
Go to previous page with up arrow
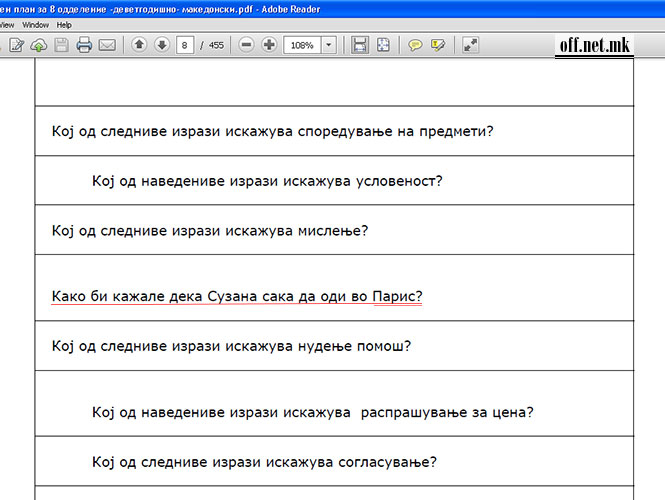click(139, 45)
